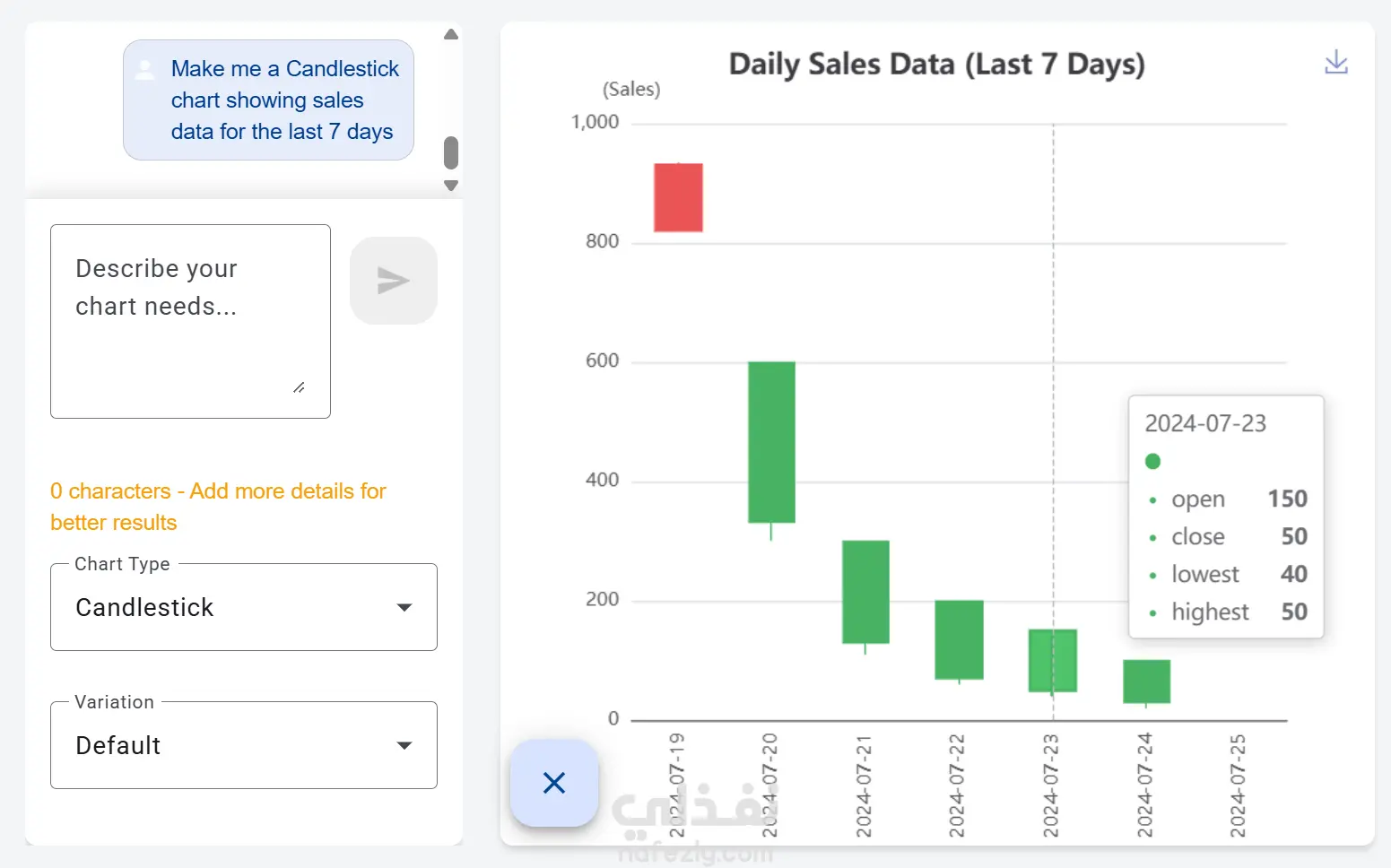Click the user avatar icon in message
The height and width of the screenshot is (868, 1391).
(144, 69)
